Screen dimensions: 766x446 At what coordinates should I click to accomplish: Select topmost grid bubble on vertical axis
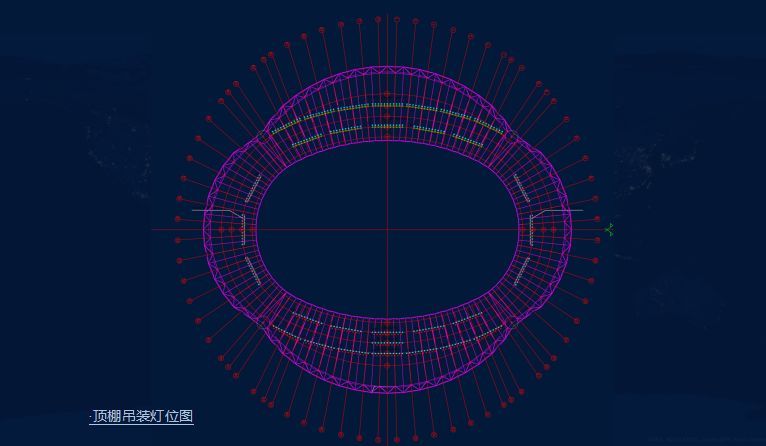point(378,19)
